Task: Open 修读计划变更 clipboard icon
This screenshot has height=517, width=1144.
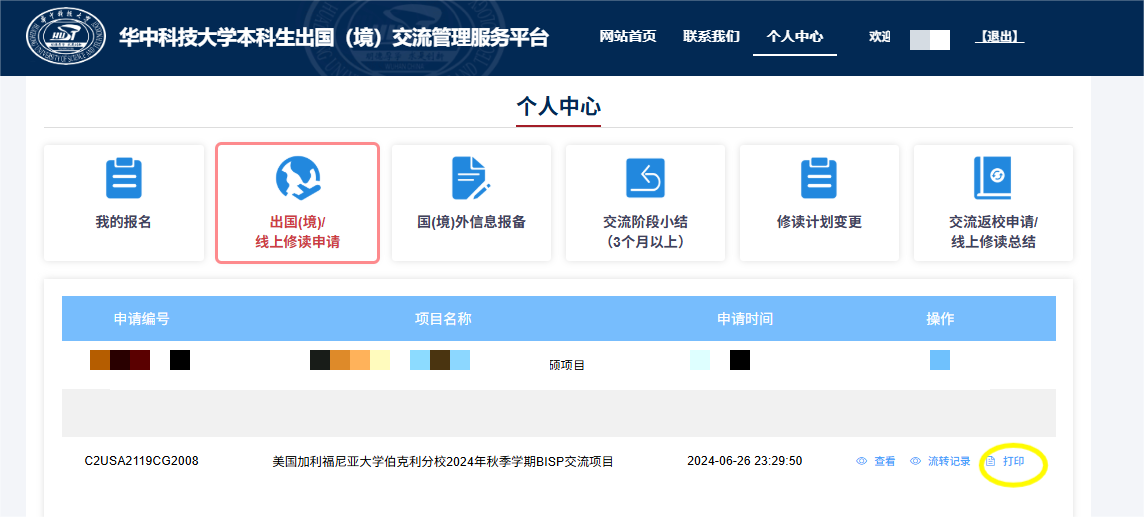Action: 819,178
